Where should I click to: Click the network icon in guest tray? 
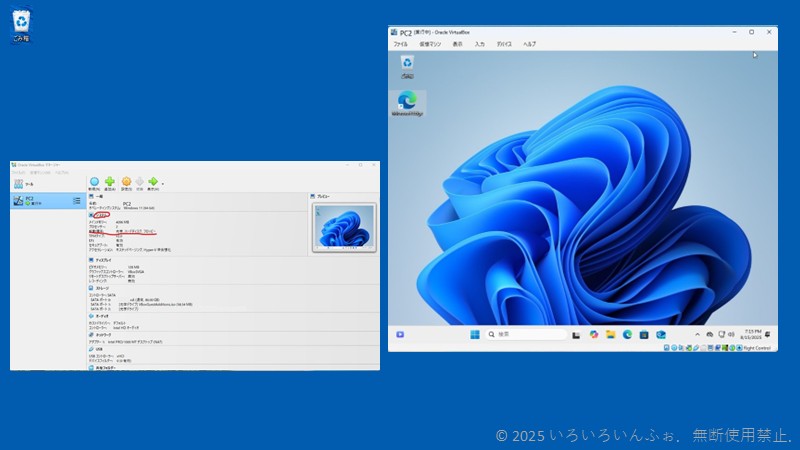721,335
